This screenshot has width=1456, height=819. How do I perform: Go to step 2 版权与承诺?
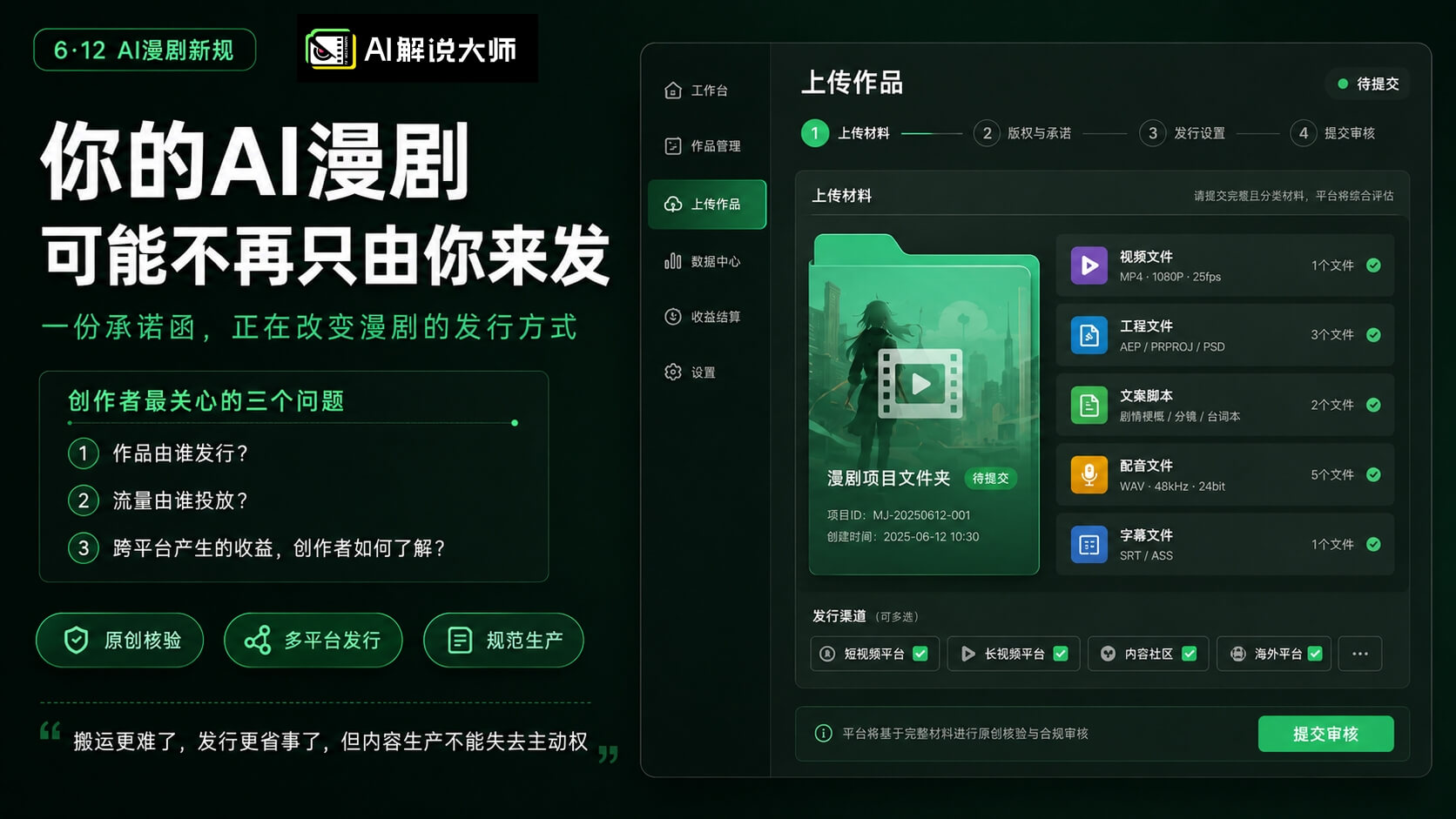click(1022, 133)
